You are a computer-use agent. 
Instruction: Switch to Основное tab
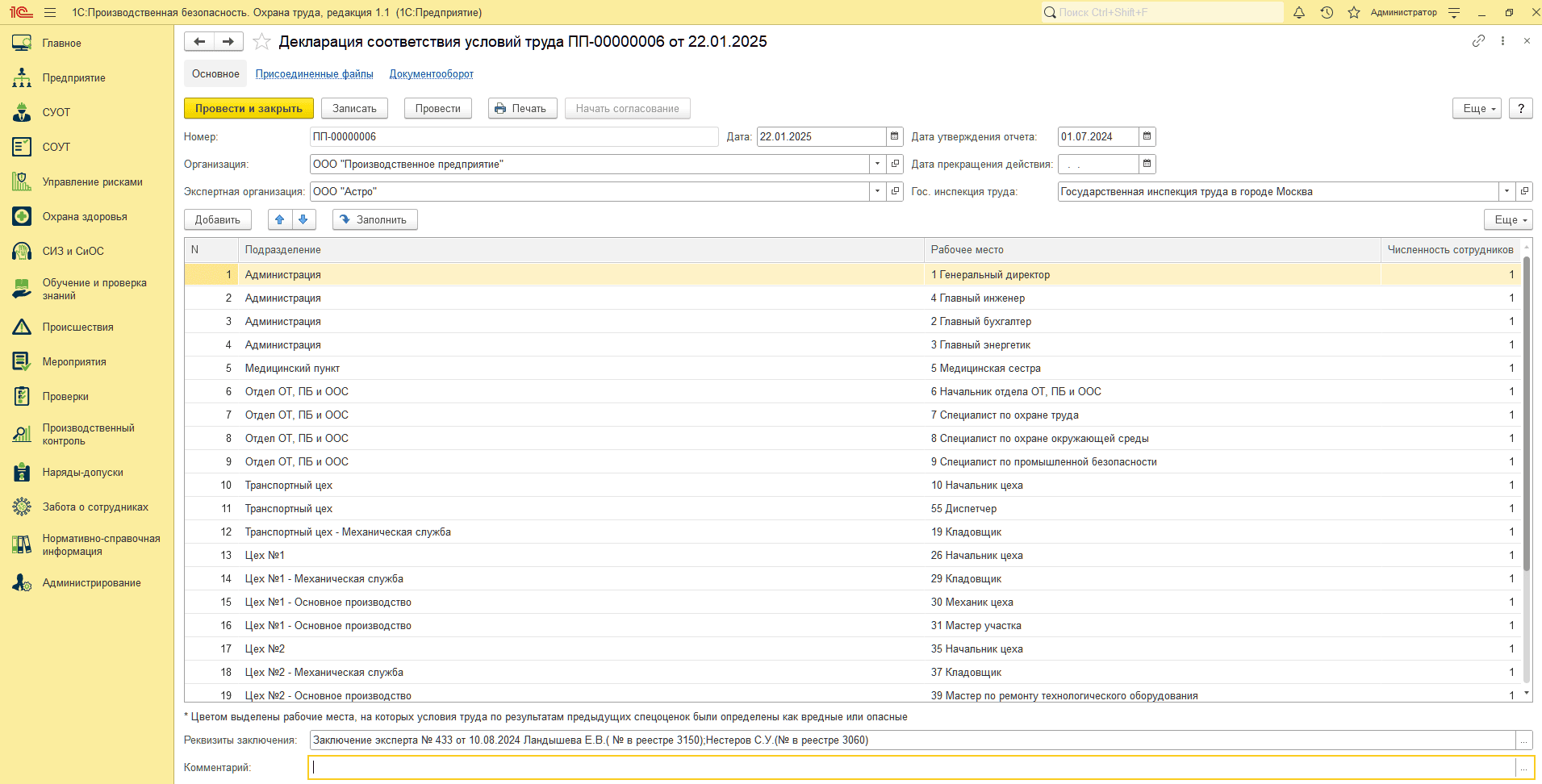[x=215, y=74]
